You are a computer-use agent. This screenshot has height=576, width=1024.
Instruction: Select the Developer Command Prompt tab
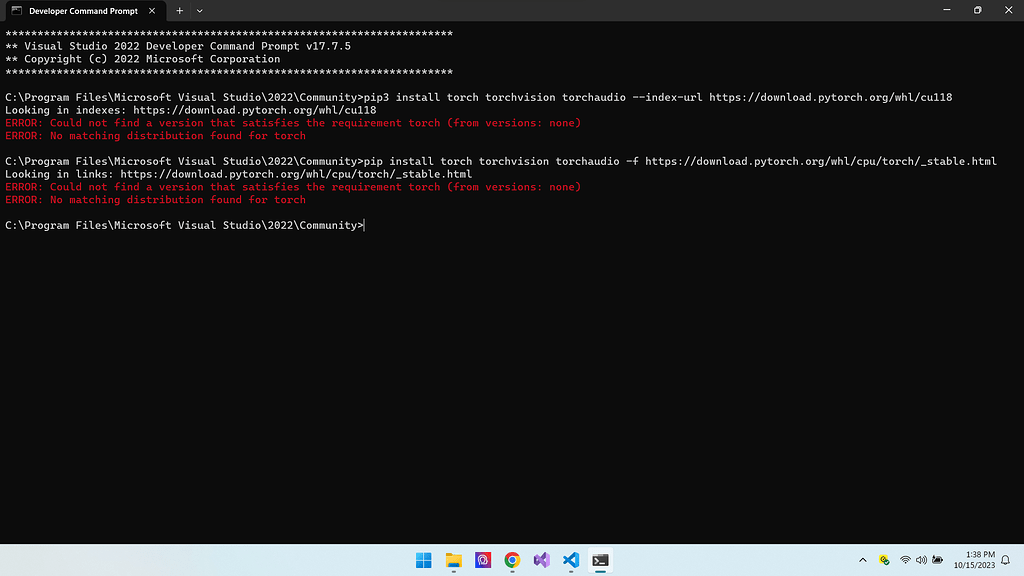pos(85,12)
